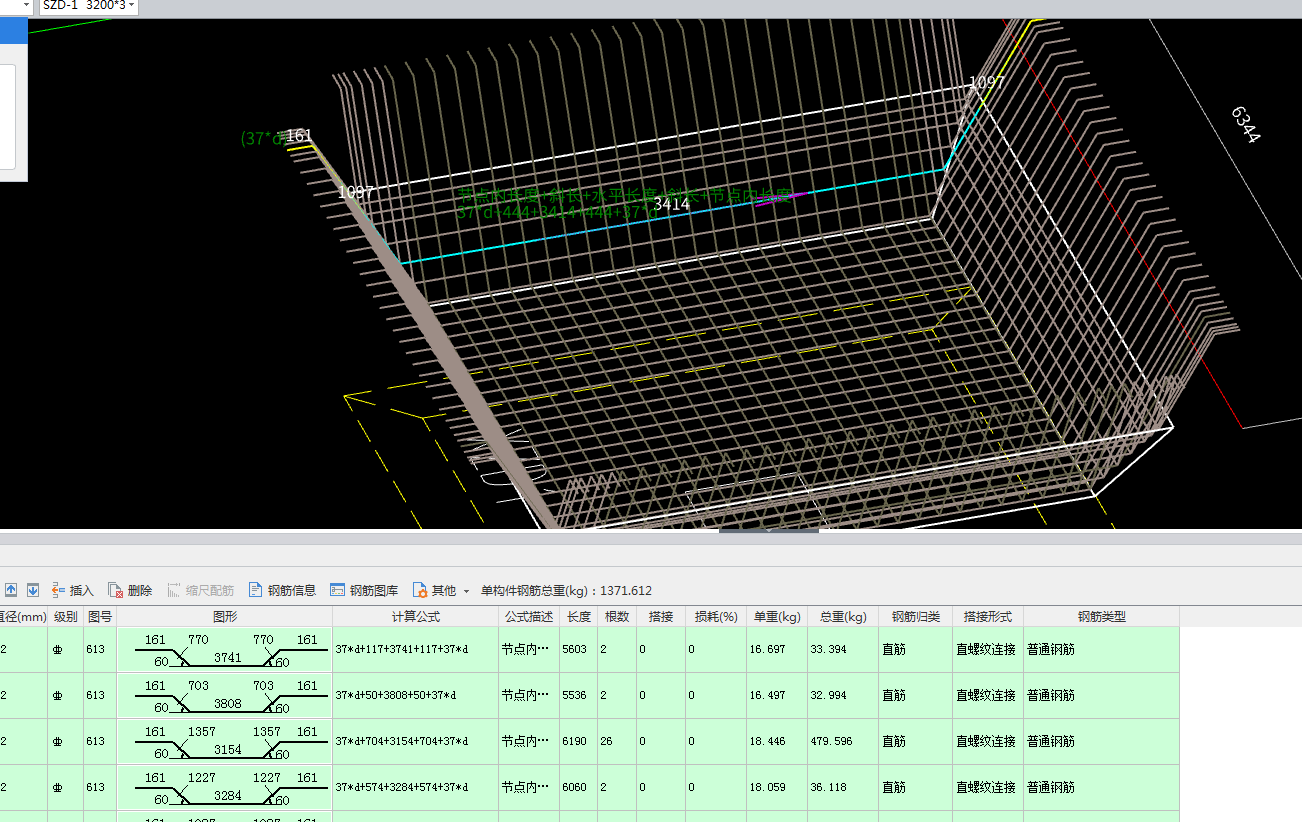
Task: Select unit weight cell 16.697
Action: pyautogui.click(x=776, y=650)
